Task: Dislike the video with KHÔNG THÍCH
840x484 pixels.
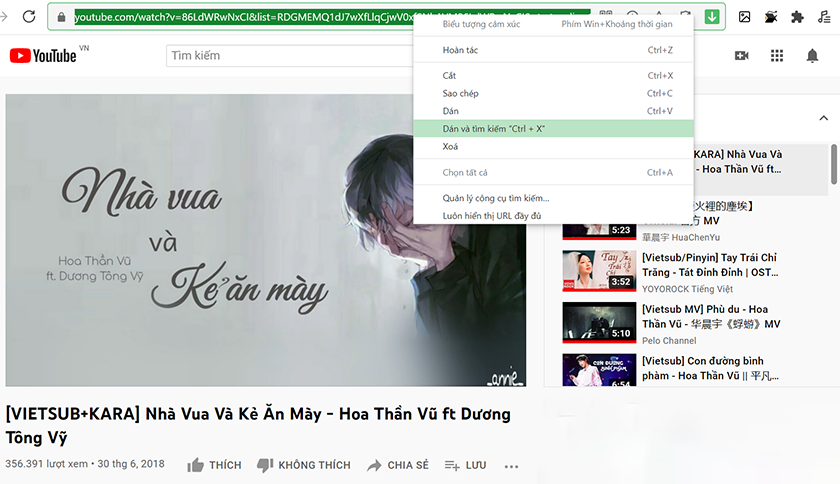Action: (303, 465)
